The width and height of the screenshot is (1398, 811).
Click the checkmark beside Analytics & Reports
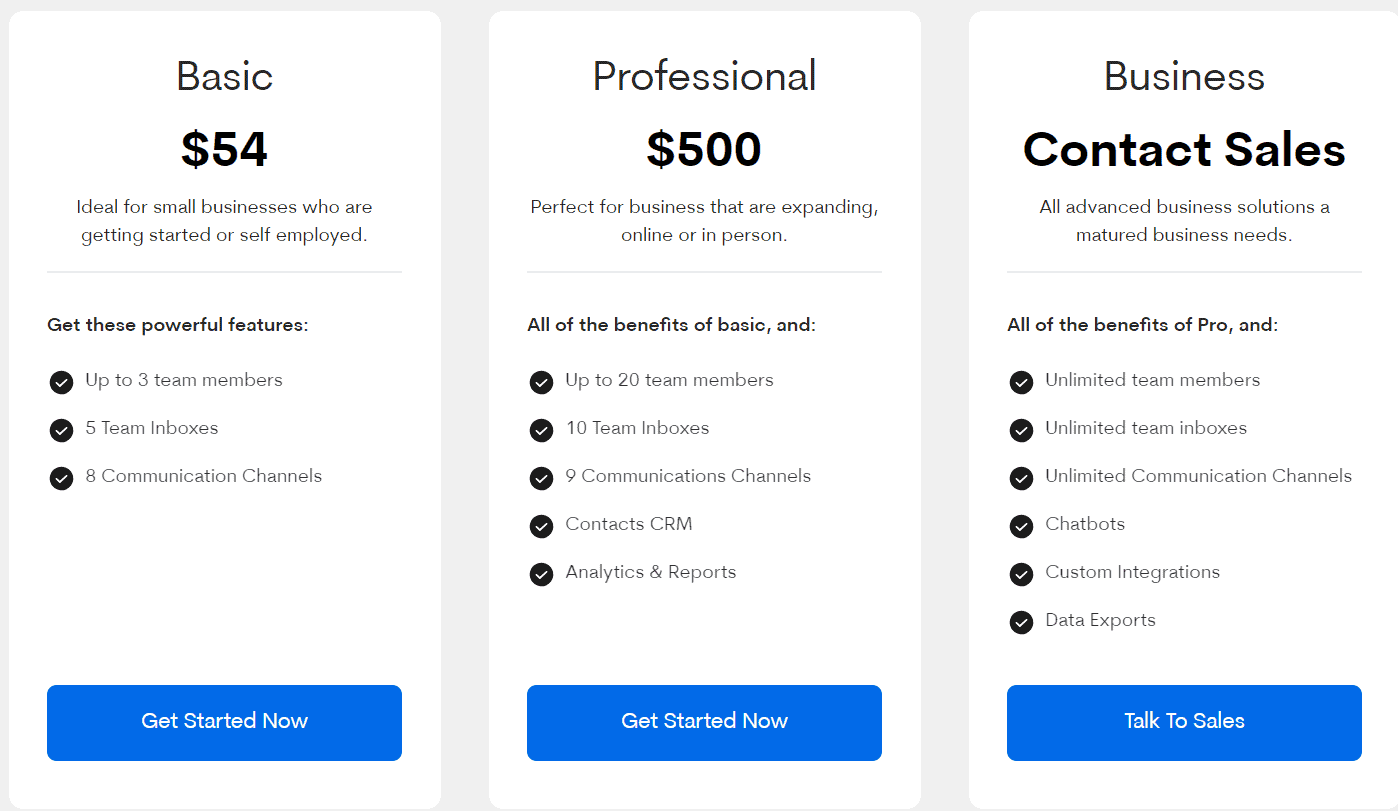(541, 574)
